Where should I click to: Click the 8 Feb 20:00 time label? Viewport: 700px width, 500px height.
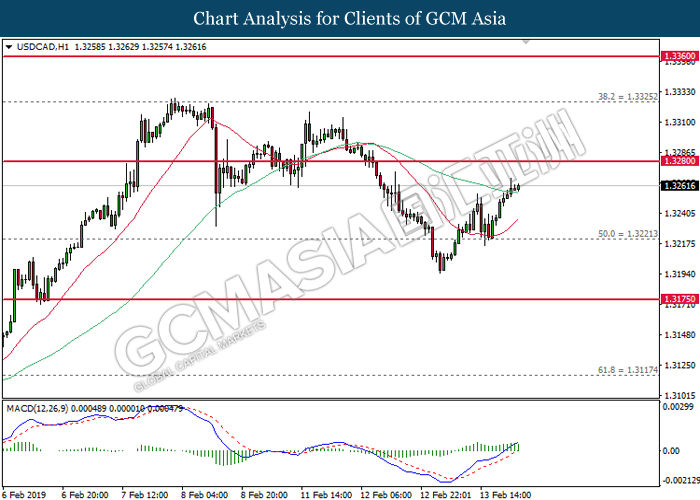pos(264,495)
